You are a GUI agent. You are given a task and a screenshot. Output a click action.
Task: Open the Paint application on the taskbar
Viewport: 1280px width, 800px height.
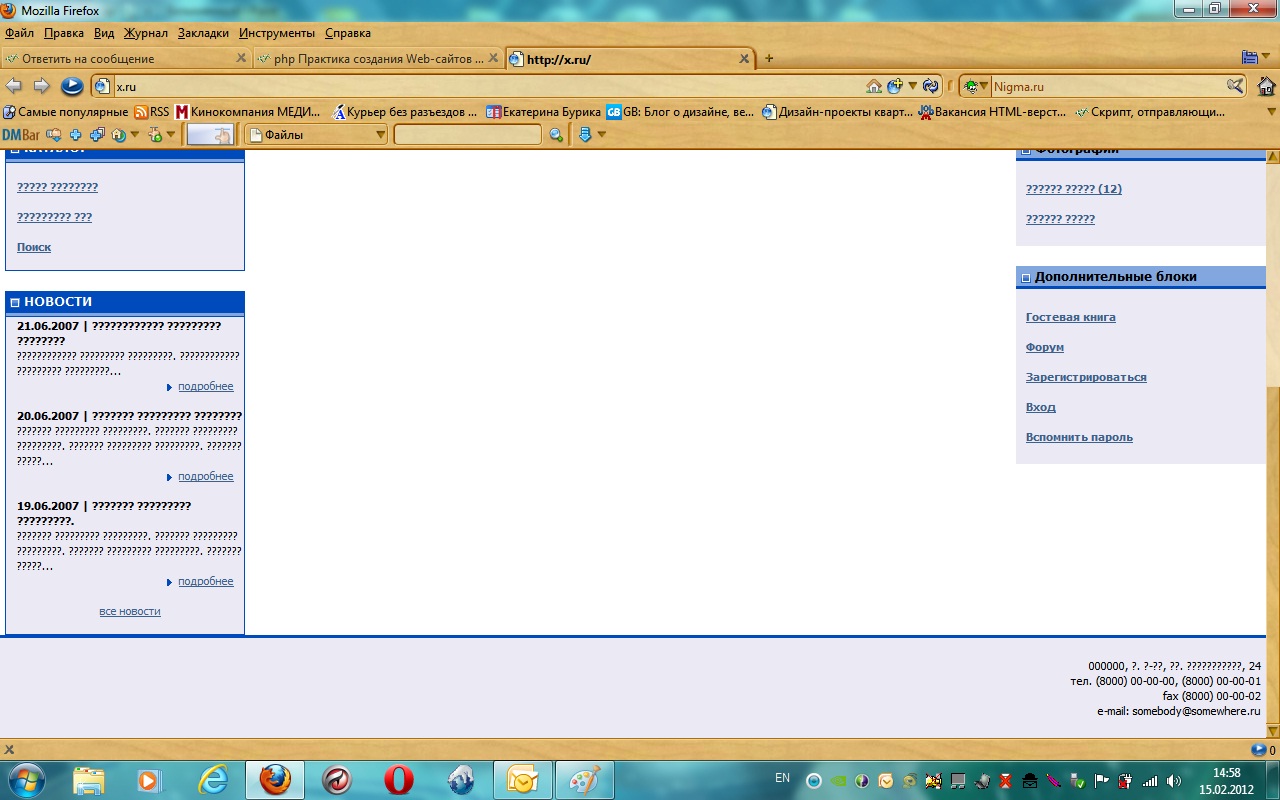(585, 780)
